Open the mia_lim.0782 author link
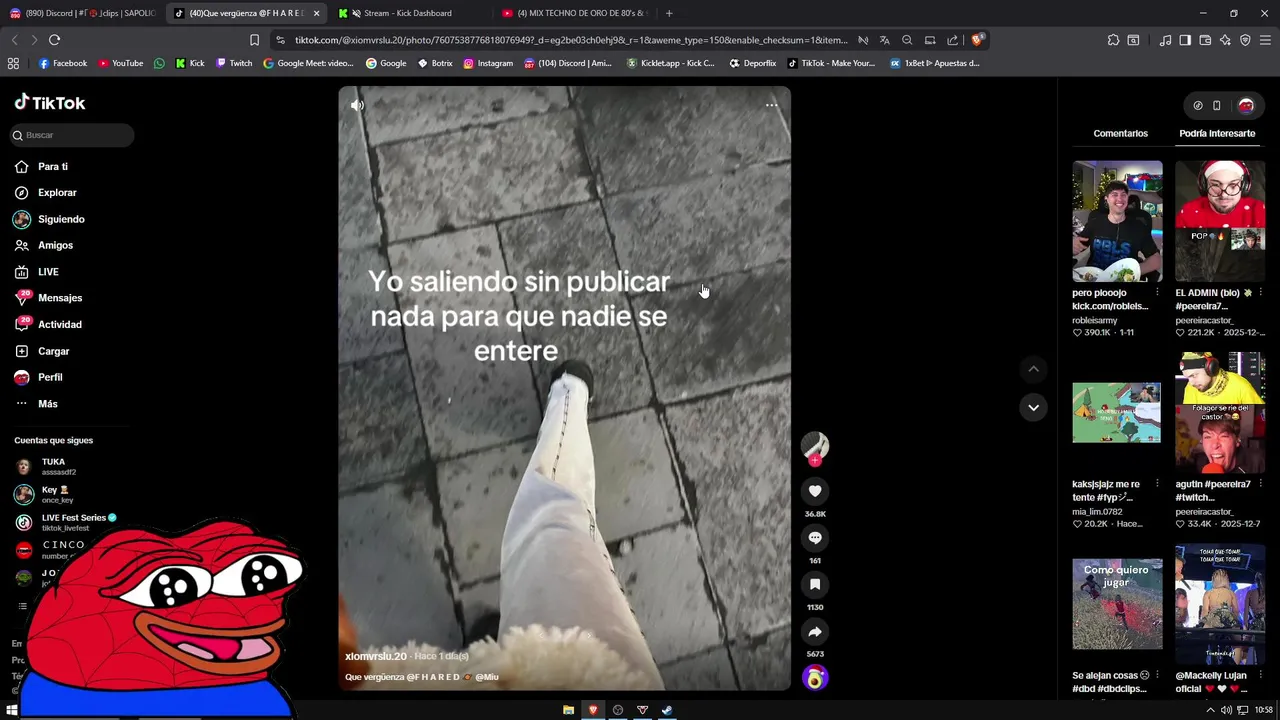Viewport: 1280px width, 720px height. [1097, 511]
